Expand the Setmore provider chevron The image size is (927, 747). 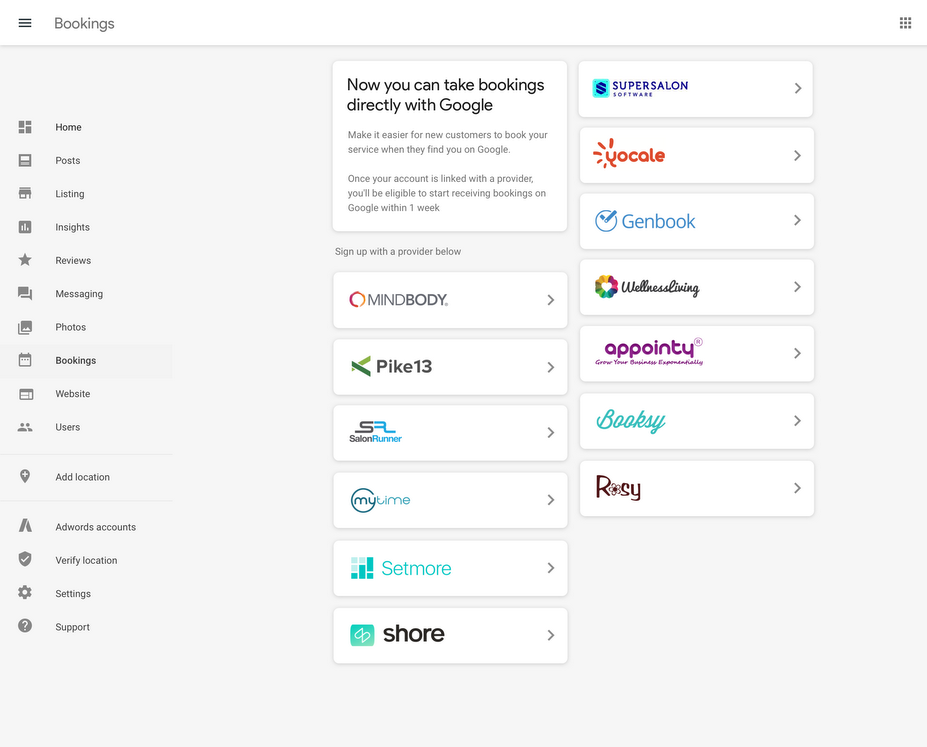tap(550, 568)
